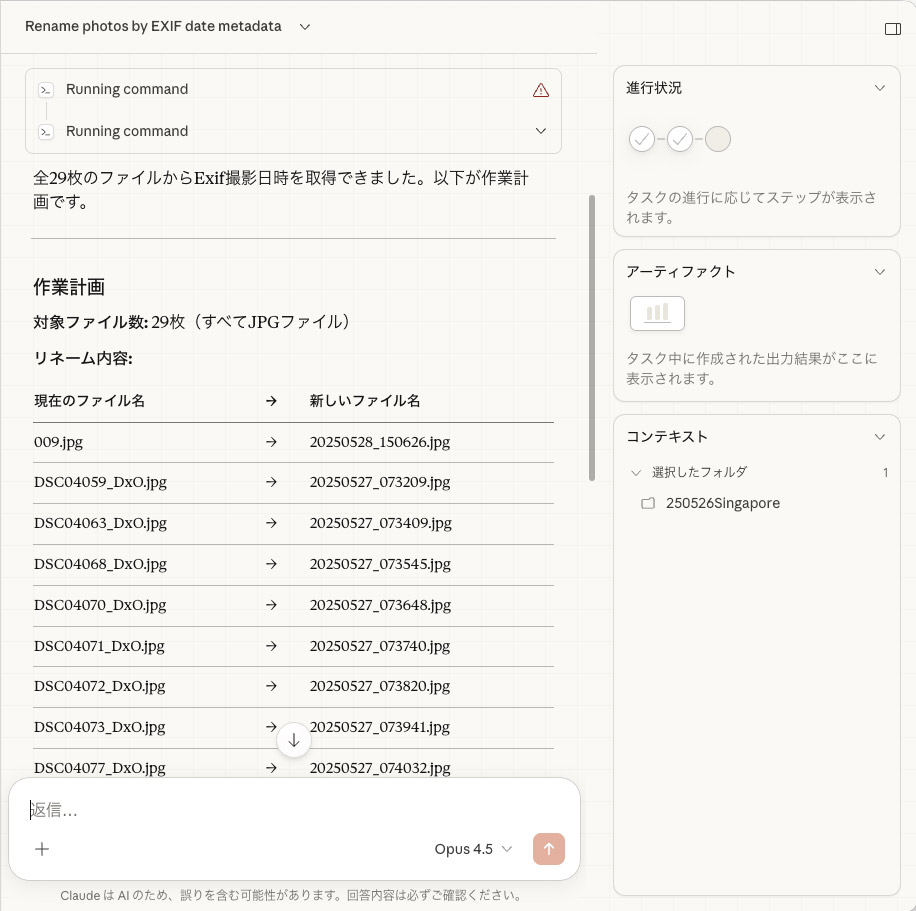Expand the second Running command details
The width and height of the screenshot is (916, 911).
[540, 131]
